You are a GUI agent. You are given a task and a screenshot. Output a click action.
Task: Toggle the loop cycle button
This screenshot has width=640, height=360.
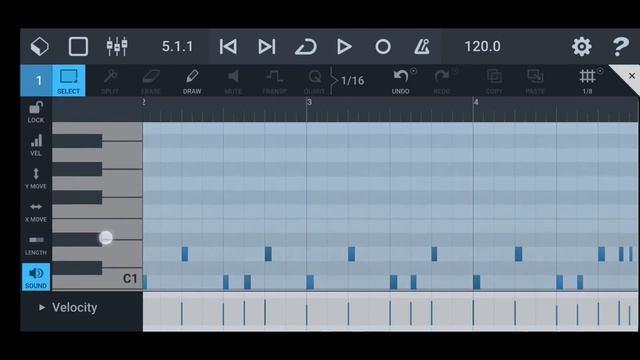click(306, 47)
